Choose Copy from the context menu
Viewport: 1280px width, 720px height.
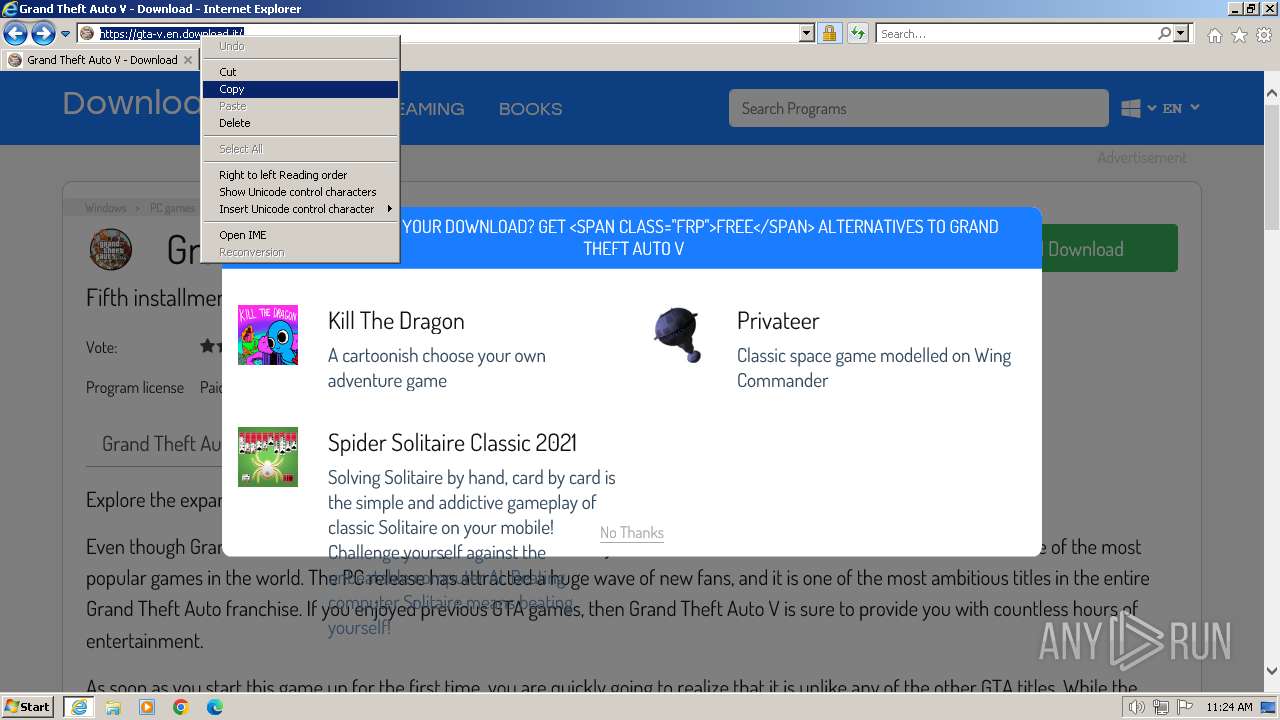click(300, 89)
